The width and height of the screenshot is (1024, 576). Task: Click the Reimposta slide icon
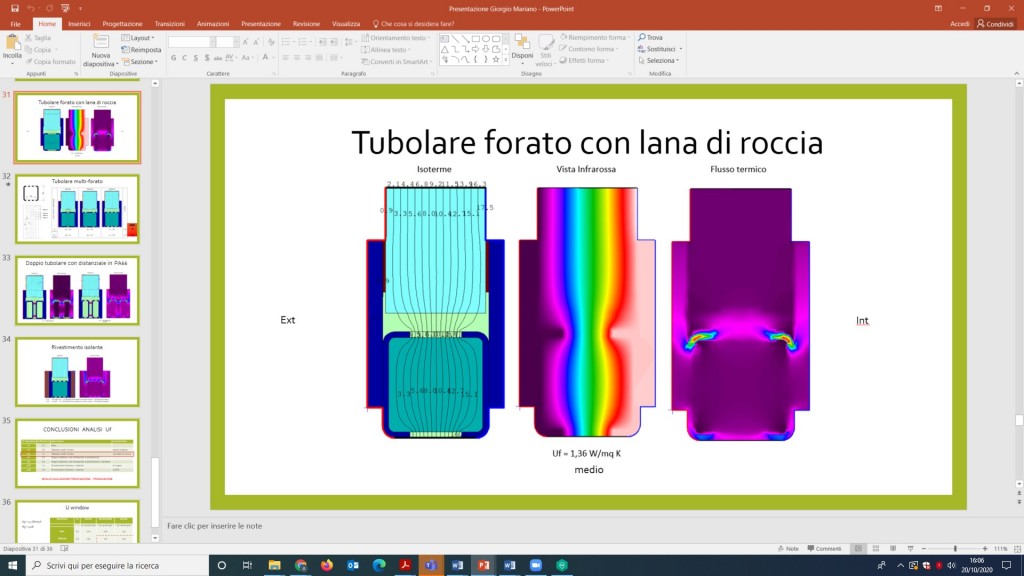click(x=124, y=50)
